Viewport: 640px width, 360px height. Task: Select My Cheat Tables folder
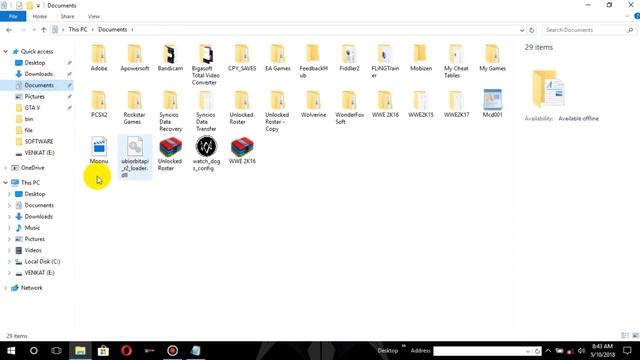456,61
